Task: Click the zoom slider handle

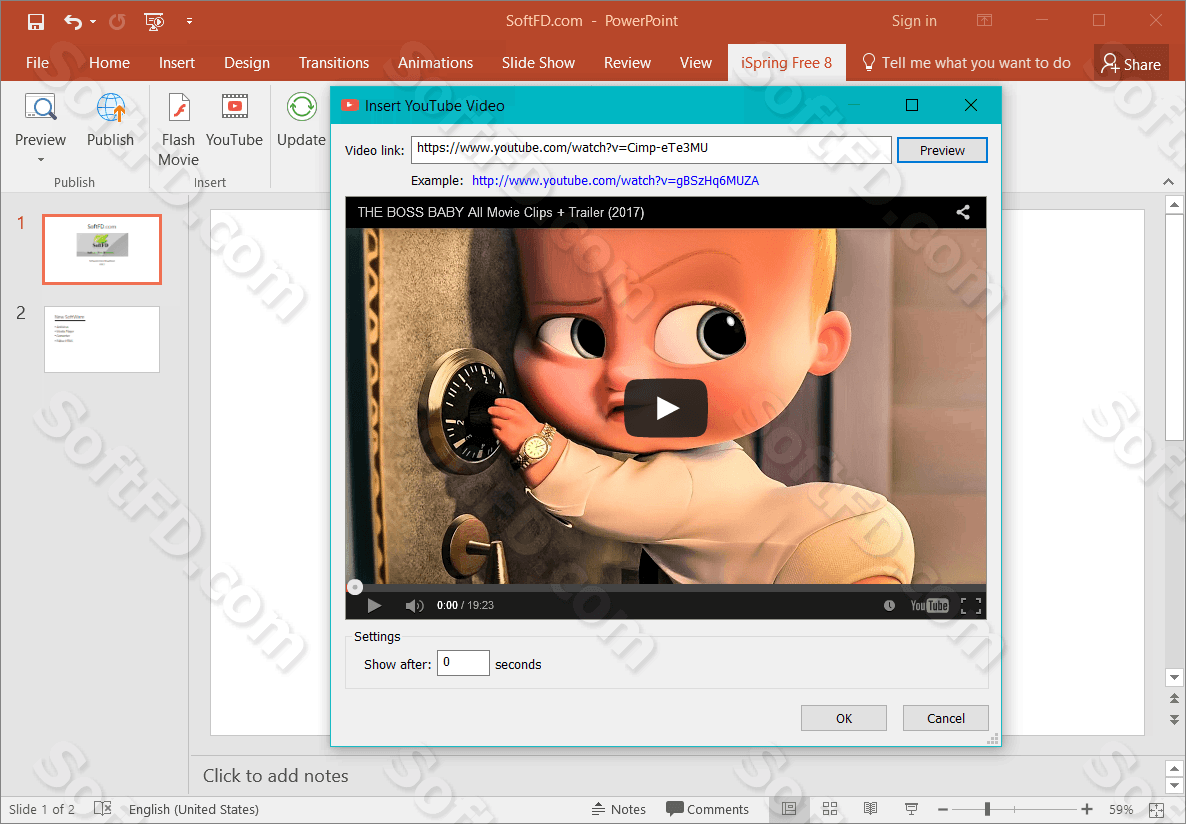Action: pos(987,809)
